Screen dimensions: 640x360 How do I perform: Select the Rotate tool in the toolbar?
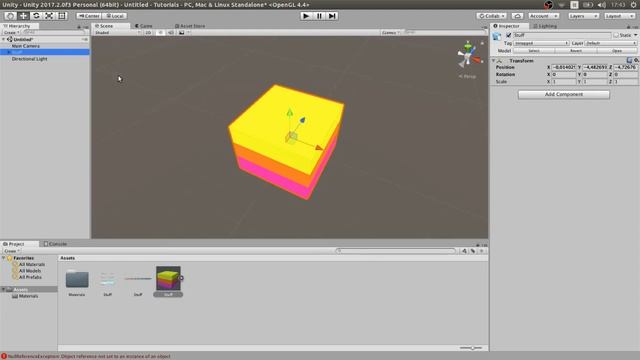36,16
